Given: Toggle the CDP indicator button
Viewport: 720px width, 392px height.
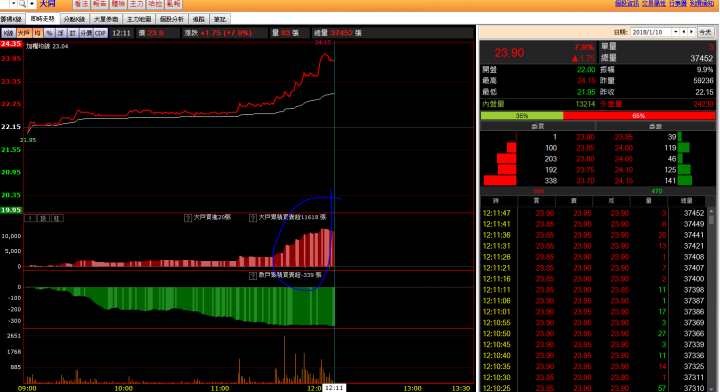Looking at the screenshot, I should click(101, 33).
